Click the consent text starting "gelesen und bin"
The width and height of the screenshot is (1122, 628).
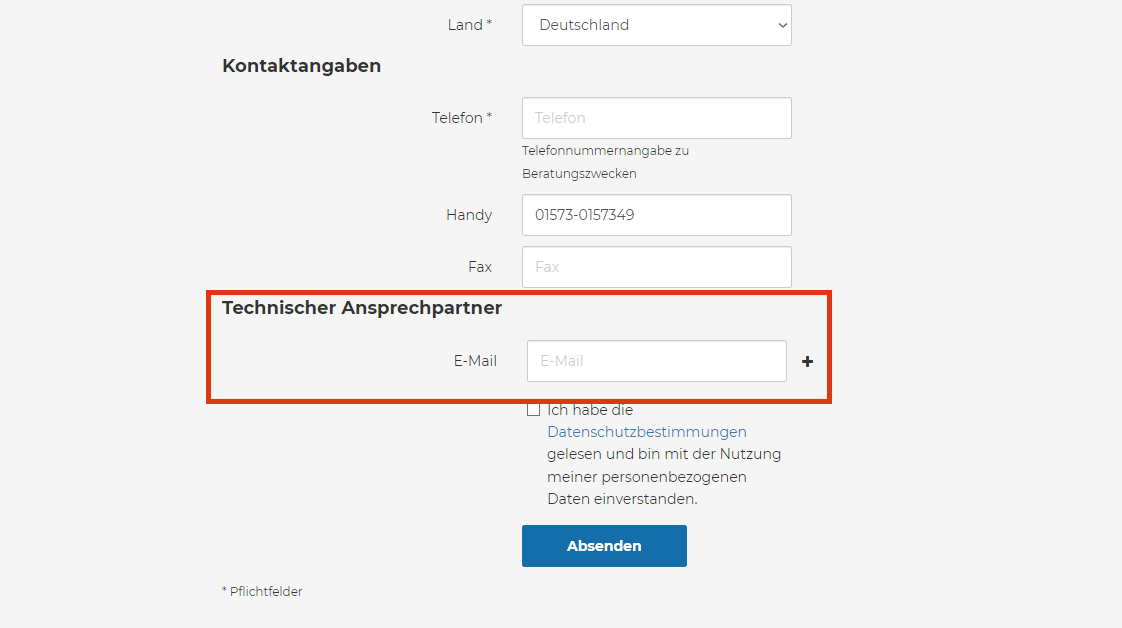(x=663, y=454)
